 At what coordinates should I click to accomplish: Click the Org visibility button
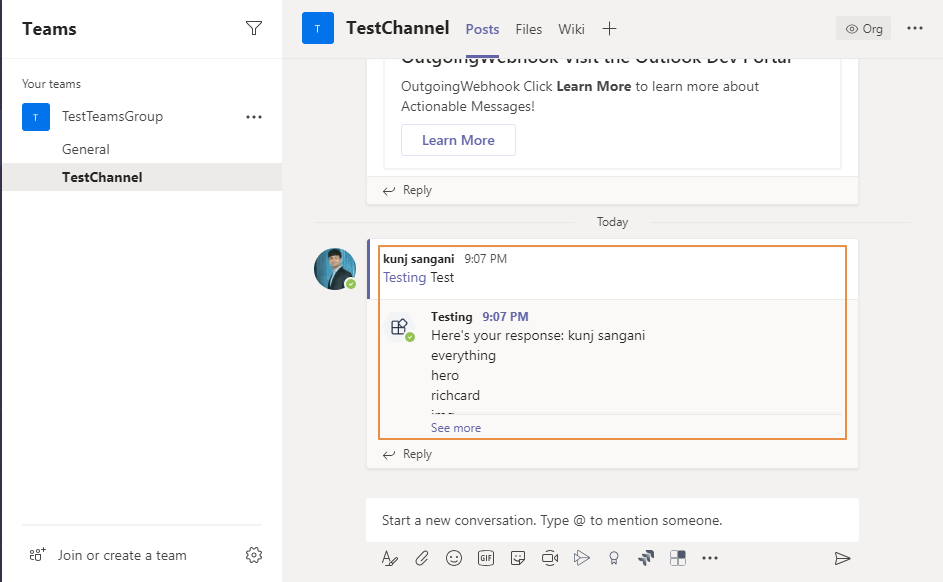(864, 28)
